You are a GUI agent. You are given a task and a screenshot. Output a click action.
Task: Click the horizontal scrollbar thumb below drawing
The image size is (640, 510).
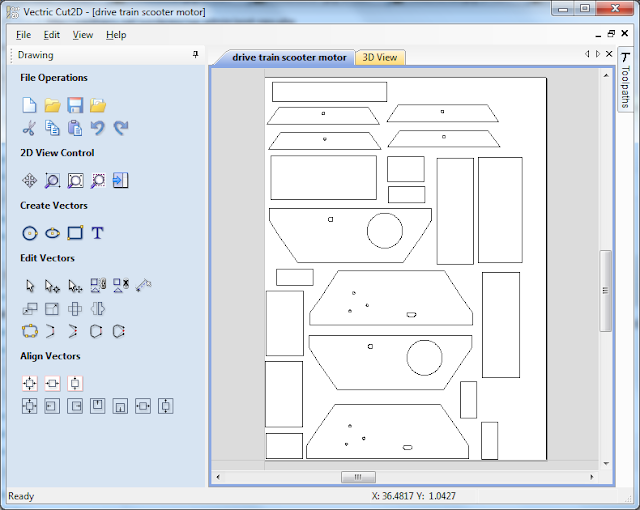coord(357,477)
